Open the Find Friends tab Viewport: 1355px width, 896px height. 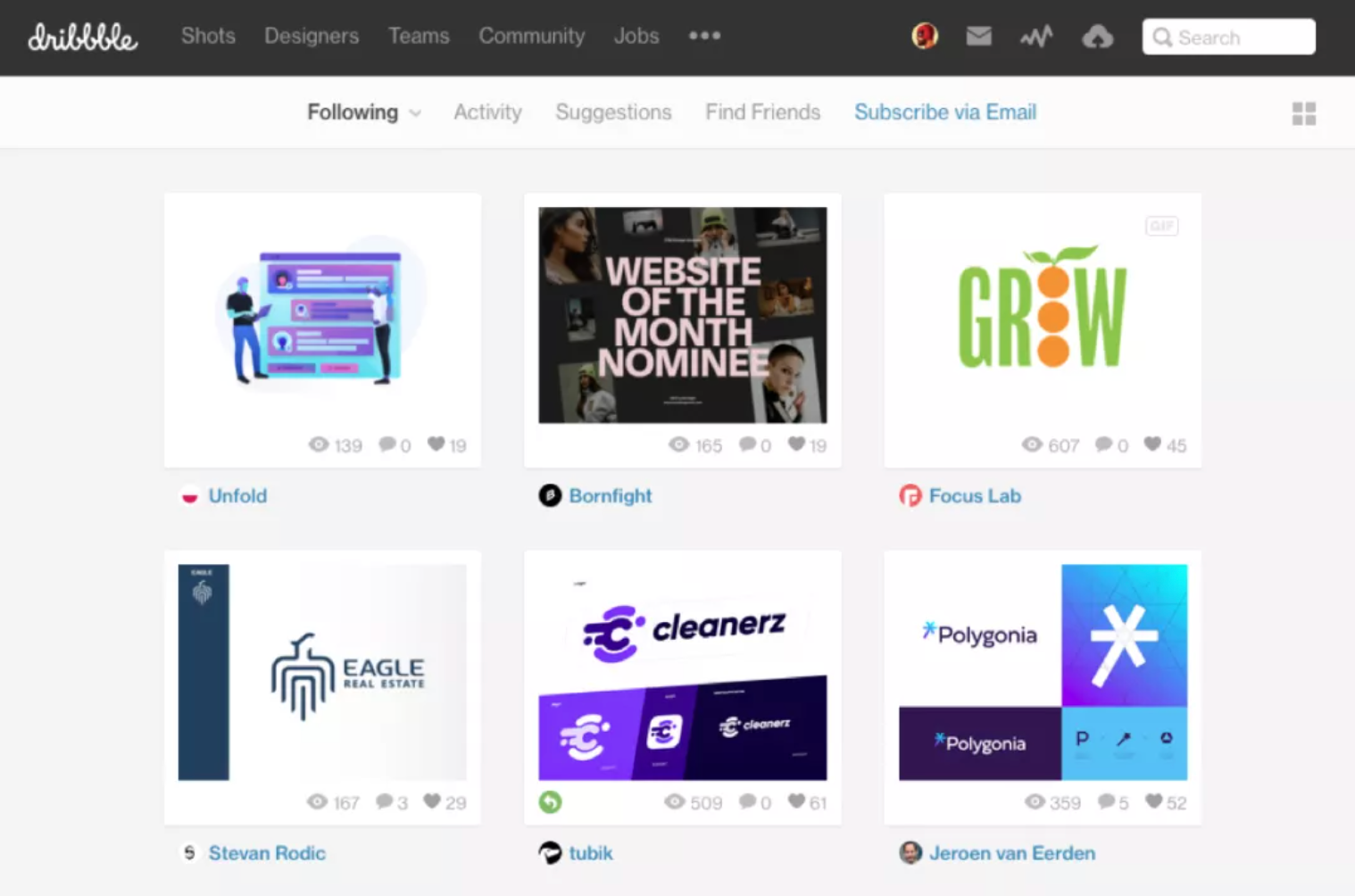point(762,112)
